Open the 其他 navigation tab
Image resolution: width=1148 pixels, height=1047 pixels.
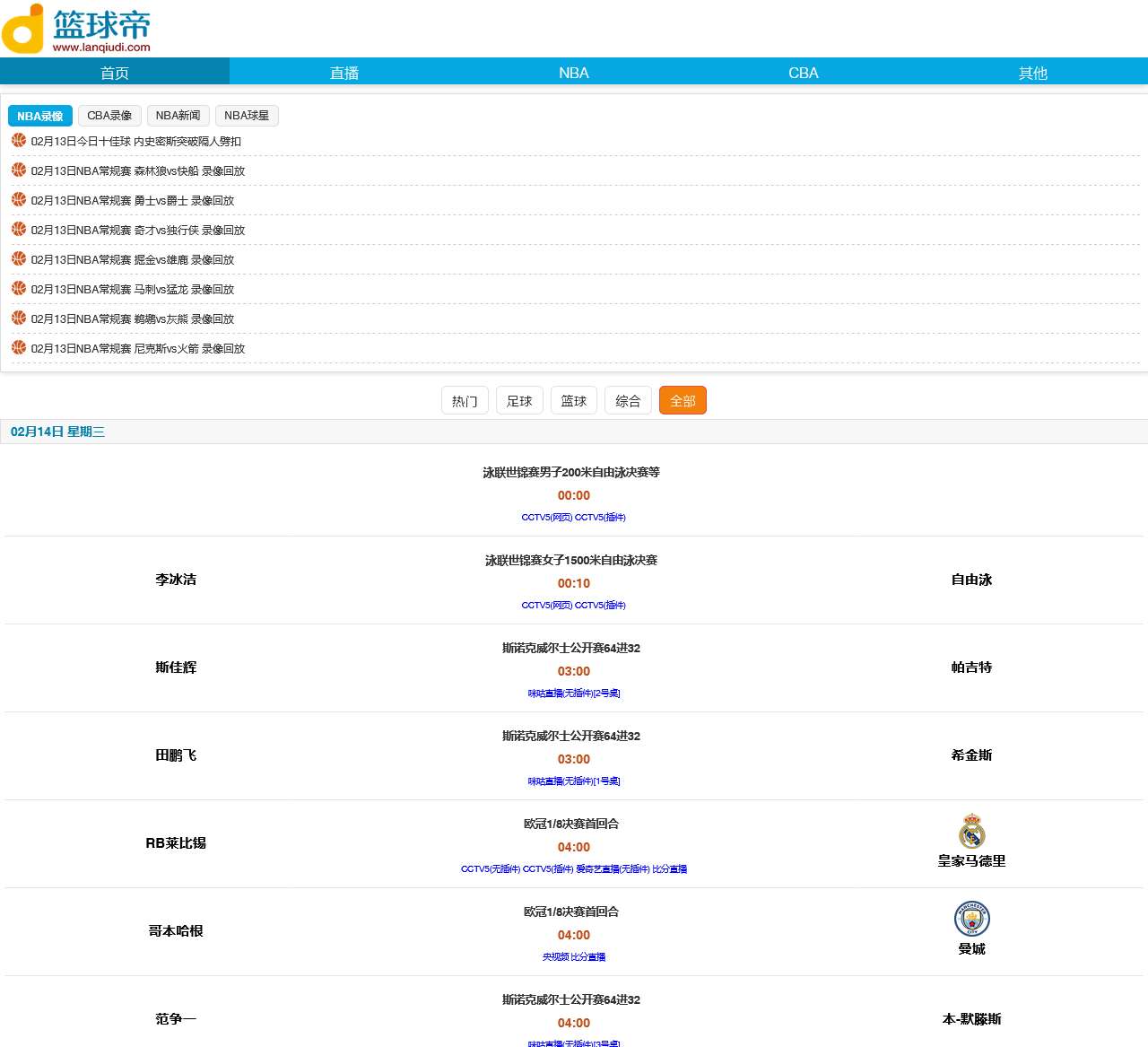coord(1033,72)
